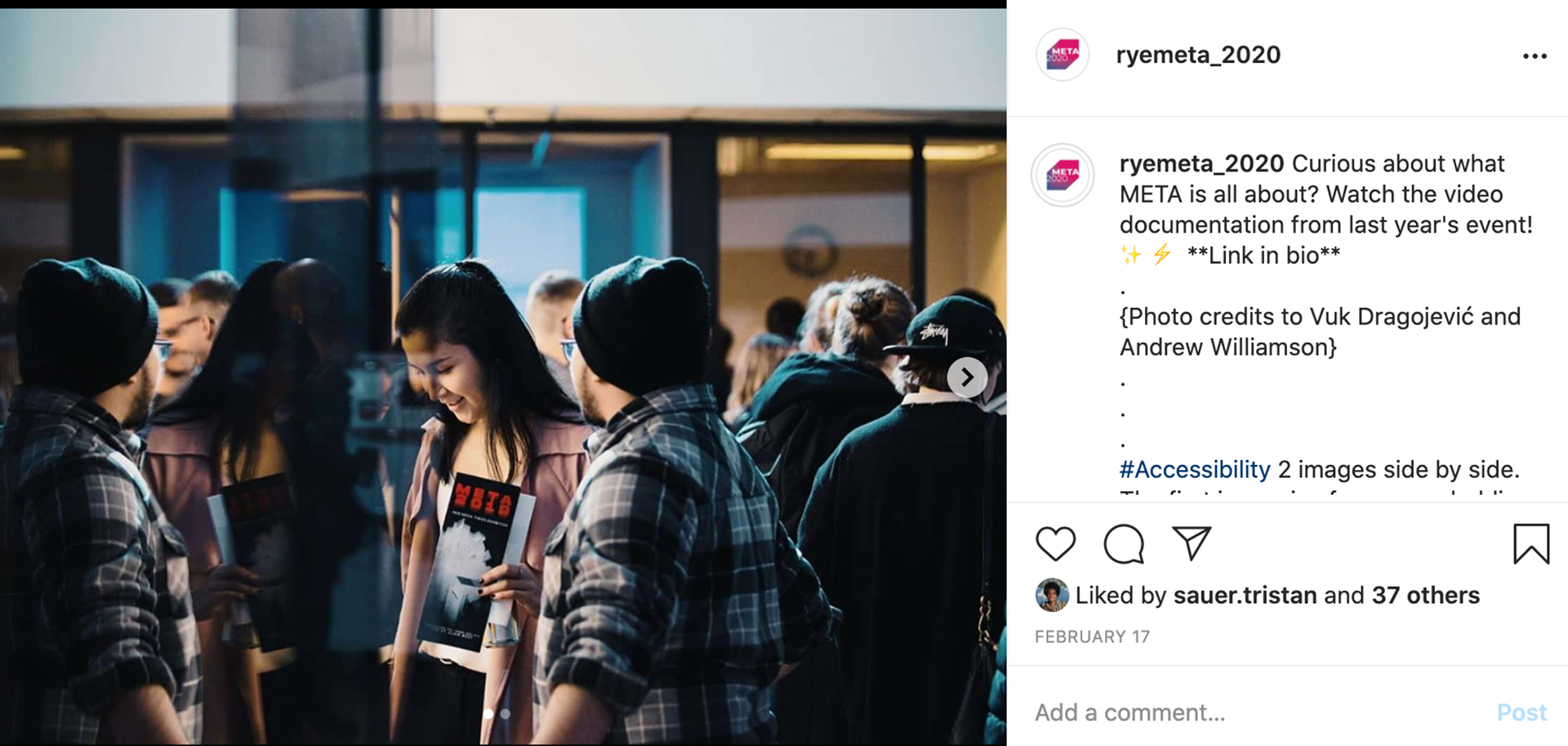
Task: Share post via paper plane icon
Action: point(1192,543)
